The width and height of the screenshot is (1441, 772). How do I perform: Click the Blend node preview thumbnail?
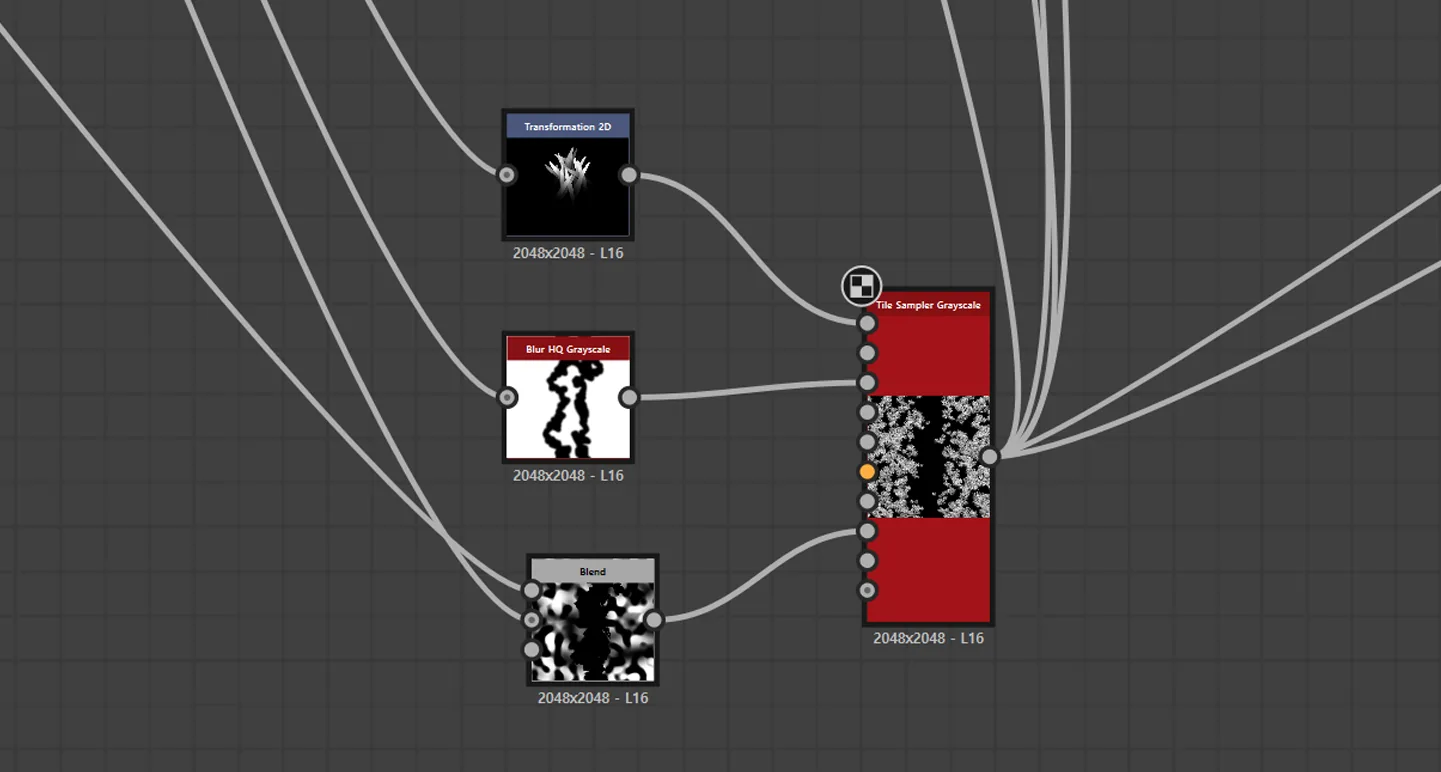click(x=593, y=631)
